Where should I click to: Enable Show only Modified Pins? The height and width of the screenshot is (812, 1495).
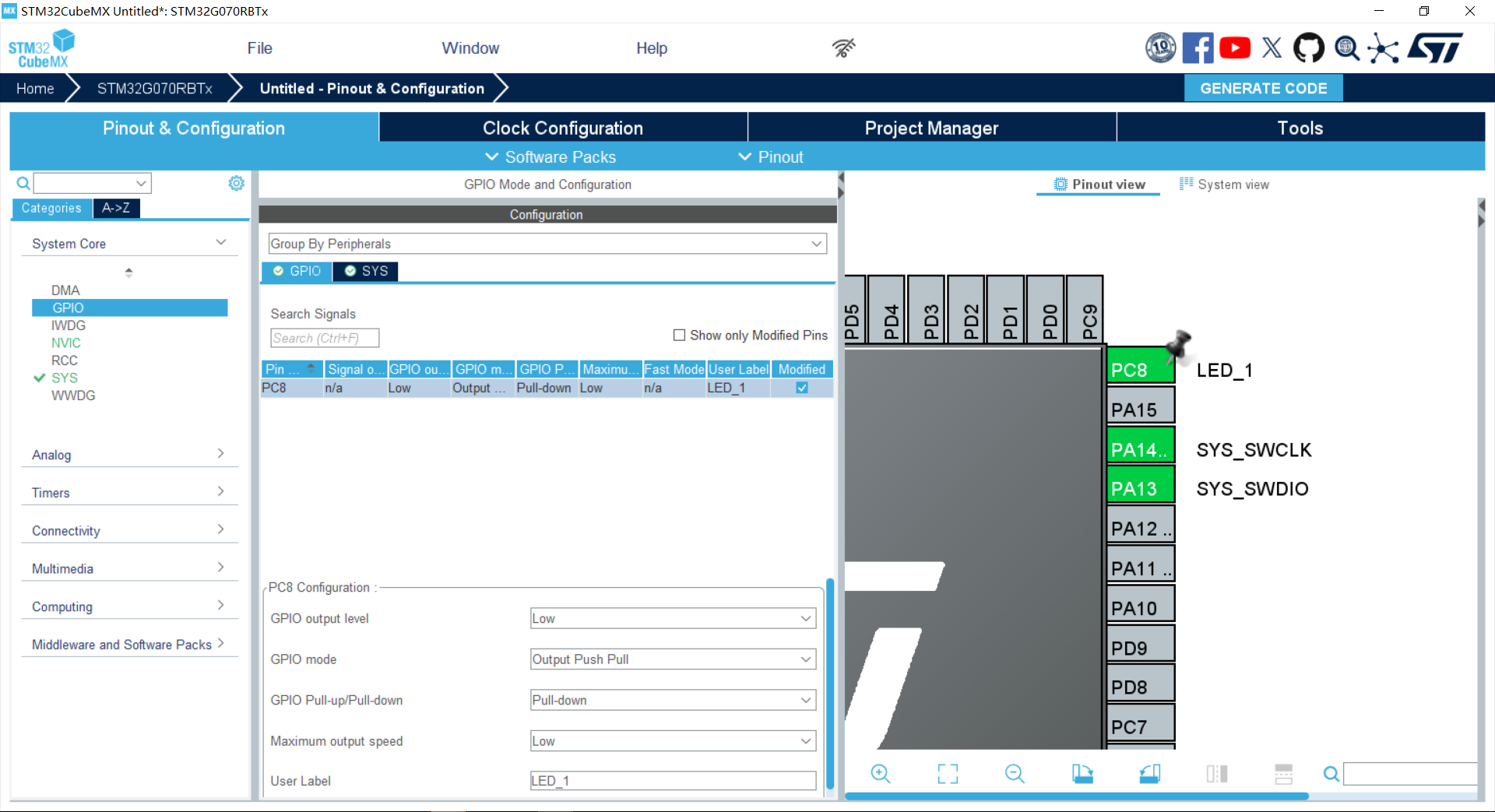click(x=679, y=335)
